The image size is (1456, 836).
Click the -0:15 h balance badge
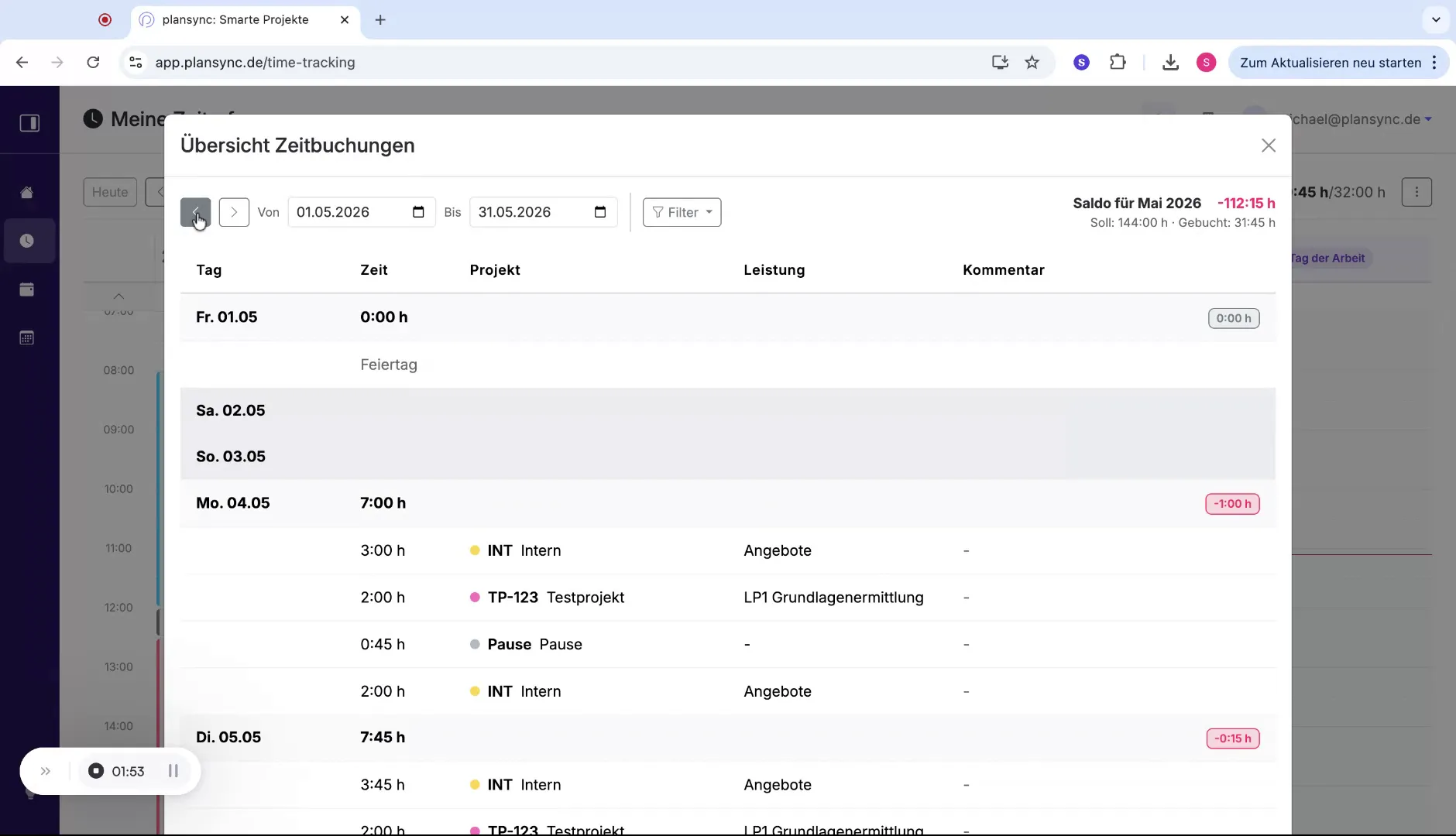pos(1233,738)
